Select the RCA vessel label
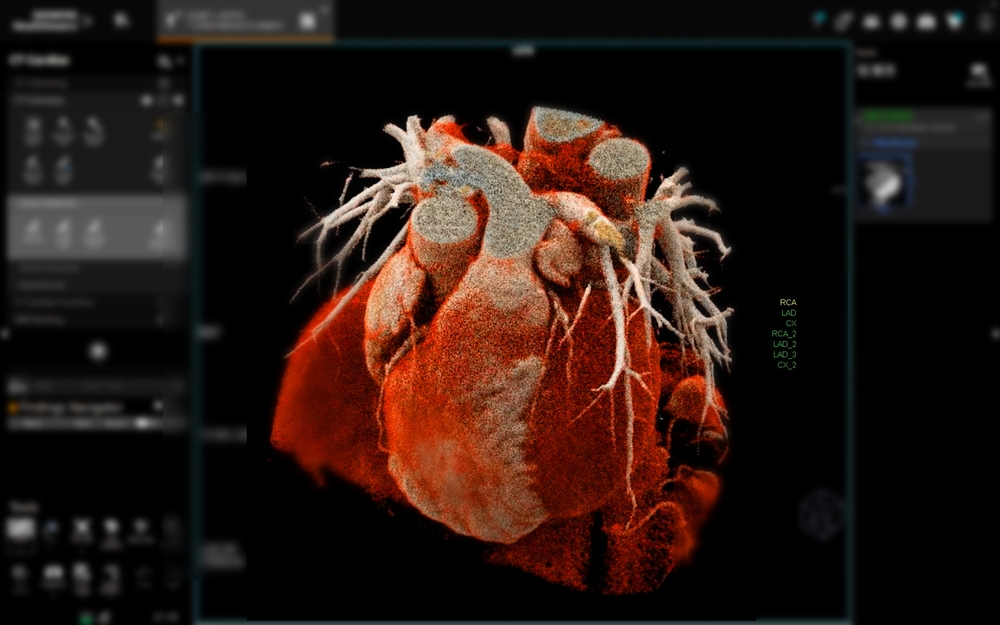The image size is (1000, 625). [x=788, y=302]
